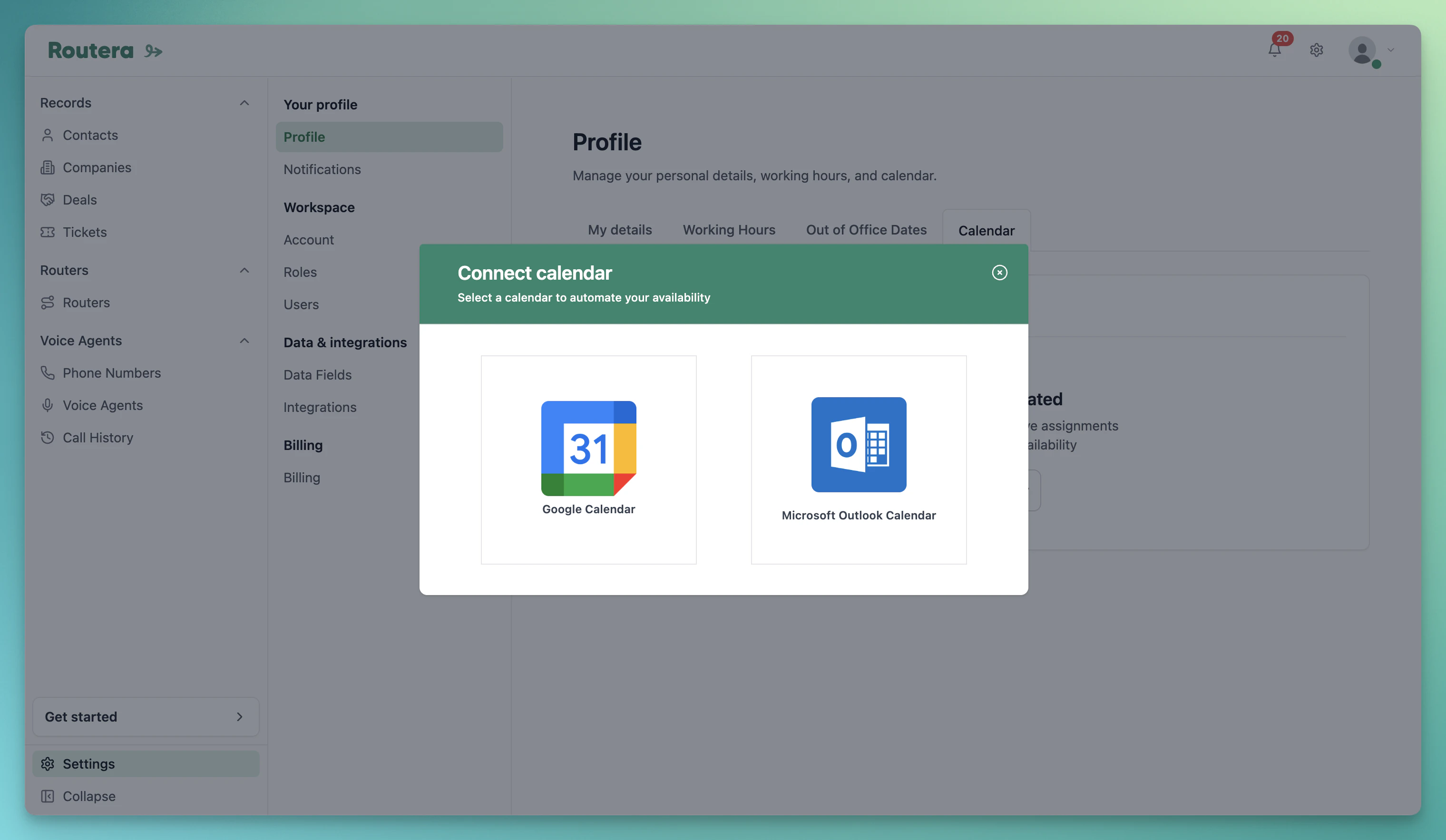This screenshot has height=840, width=1446.
Task: Click the Call History clock icon
Action: pyautogui.click(x=48, y=438)
